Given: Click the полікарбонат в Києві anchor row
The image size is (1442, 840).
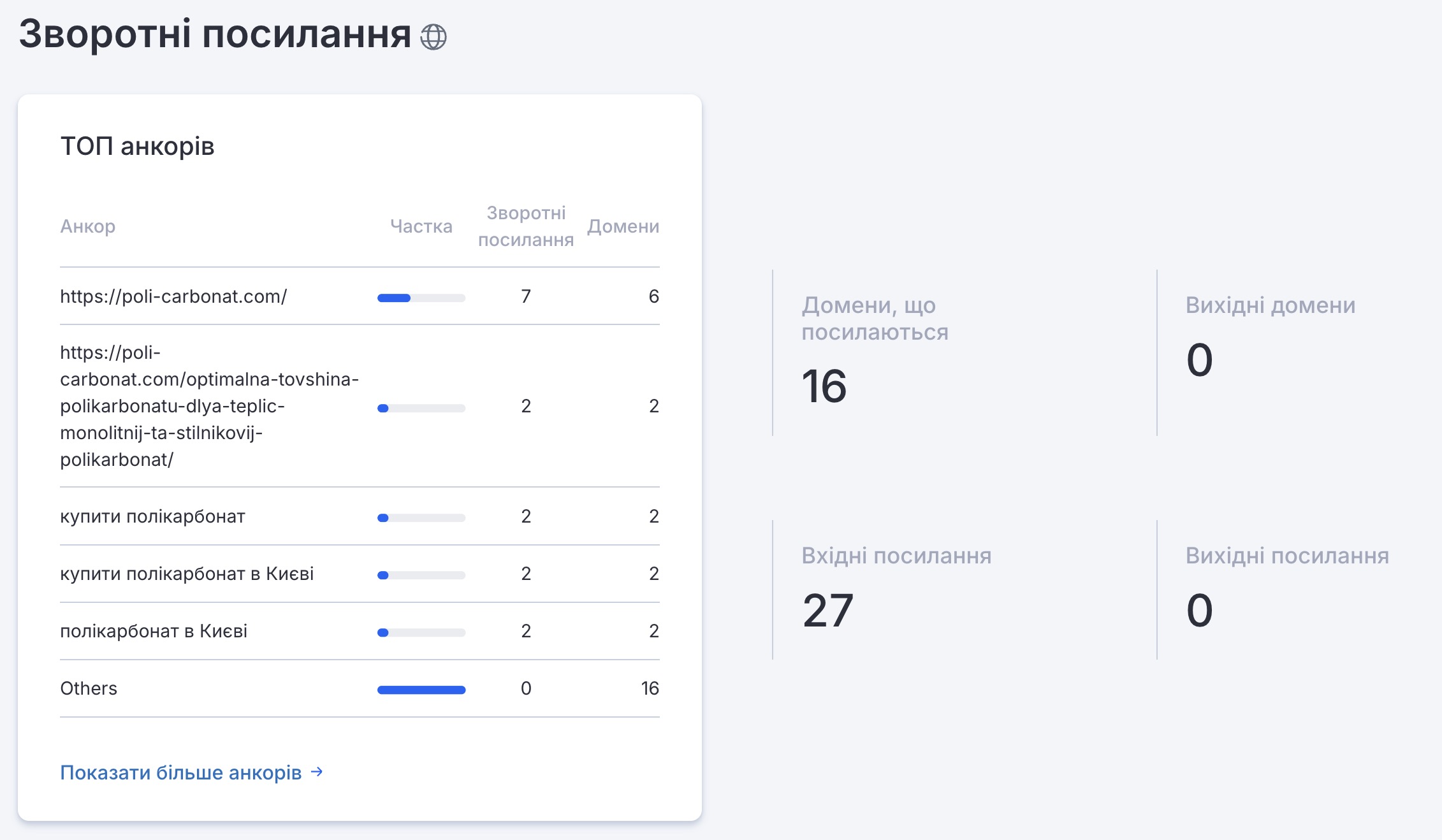Looking at the screenshot, I should click(154, 631).
